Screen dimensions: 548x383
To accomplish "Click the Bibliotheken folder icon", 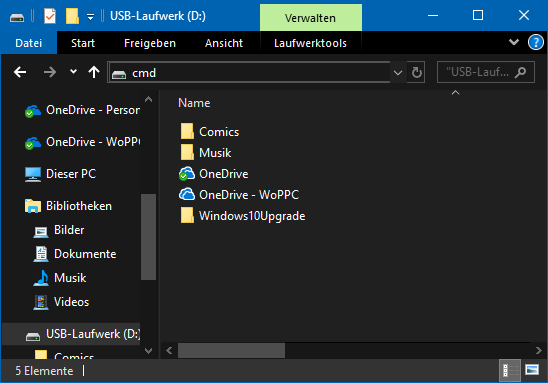I will click(x=33, y=206).
